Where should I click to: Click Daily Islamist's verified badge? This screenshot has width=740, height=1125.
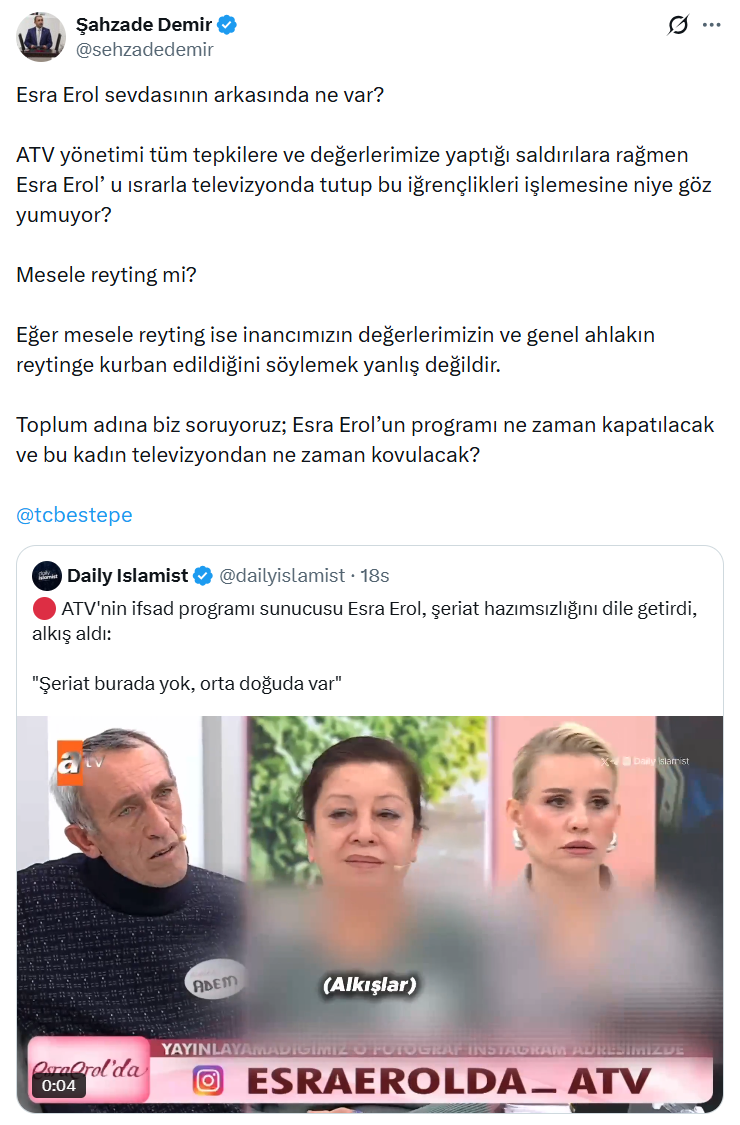point(203,575)
